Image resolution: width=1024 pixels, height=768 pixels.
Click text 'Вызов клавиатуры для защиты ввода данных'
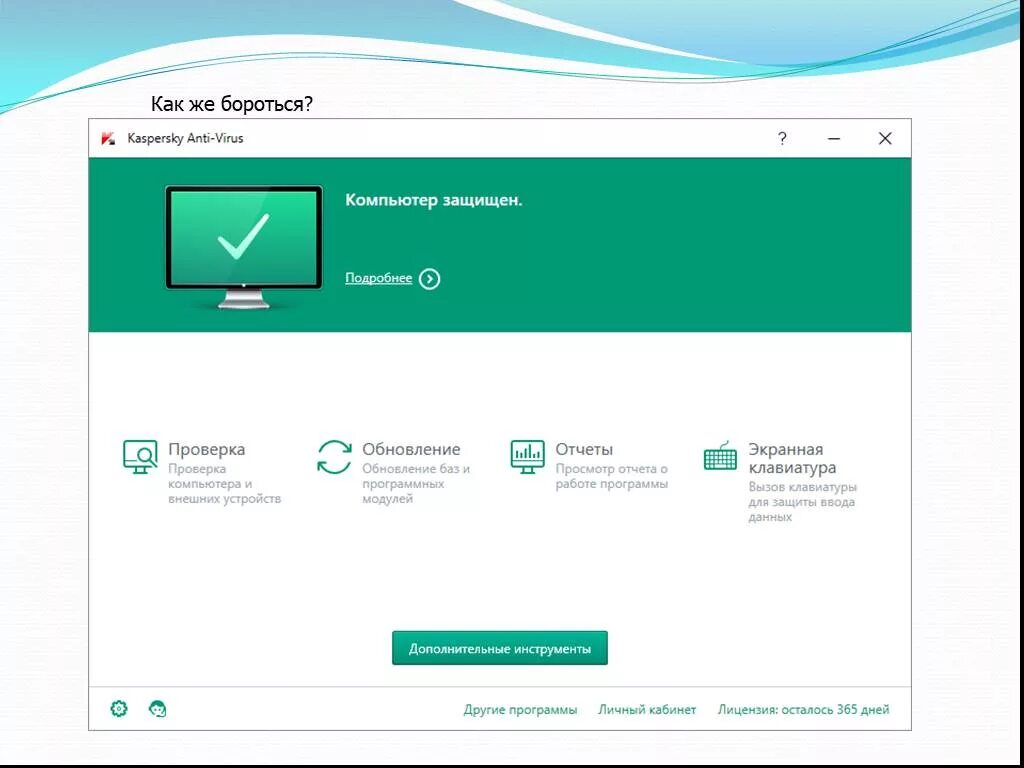(802, 502)
